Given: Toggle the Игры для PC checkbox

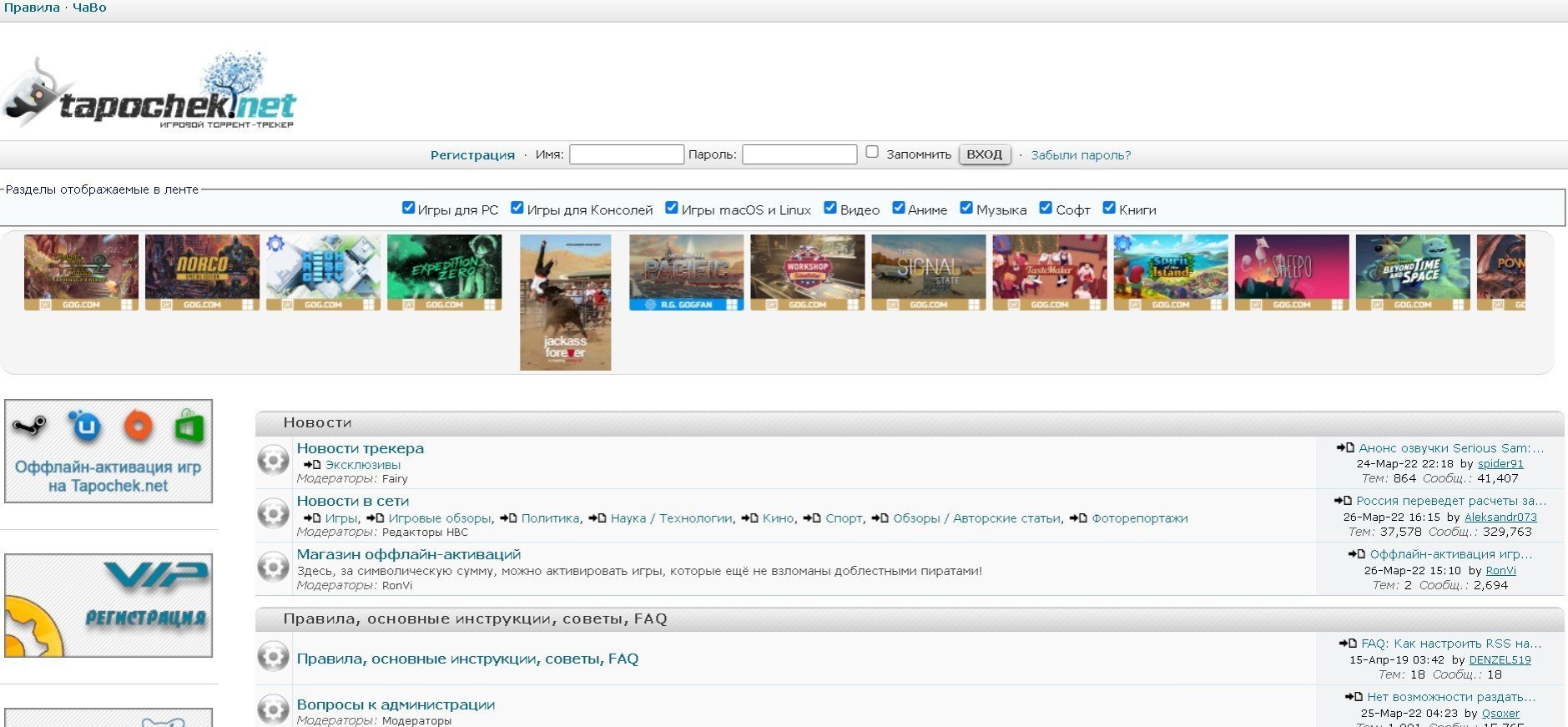Looking at the screenshot, I should 408,208.
